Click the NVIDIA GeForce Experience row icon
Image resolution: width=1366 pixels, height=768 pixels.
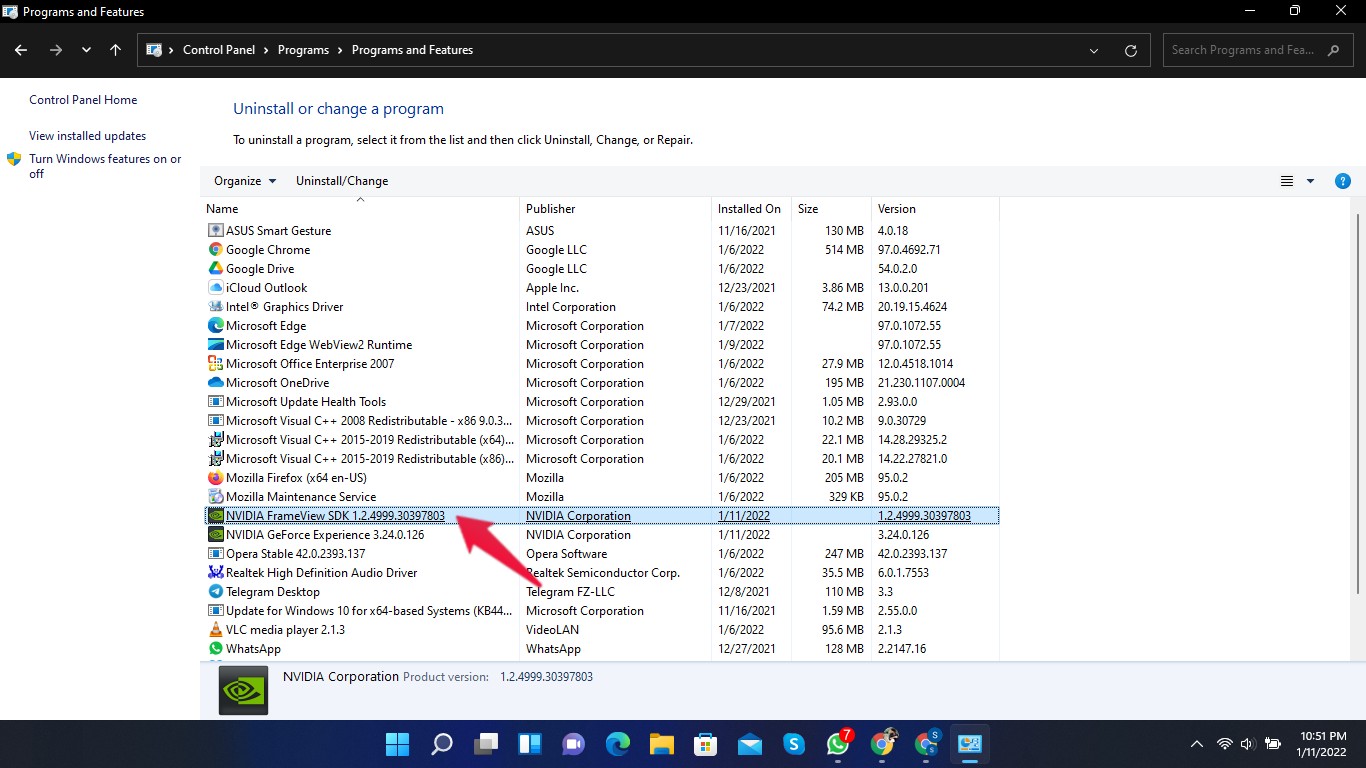(215, 535)
